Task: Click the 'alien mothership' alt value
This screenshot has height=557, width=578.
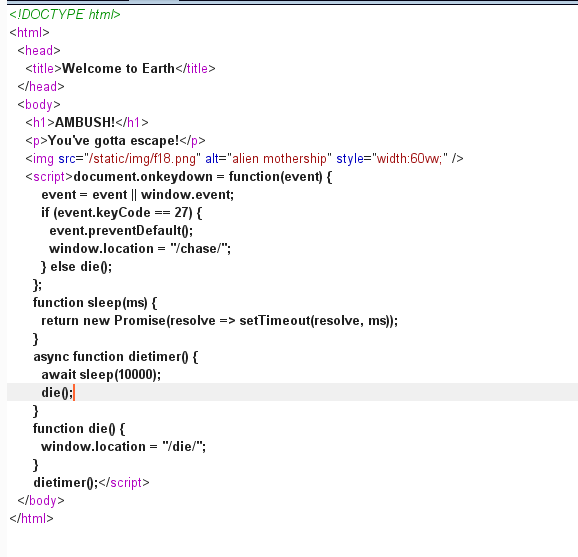Action: (279, 159)
